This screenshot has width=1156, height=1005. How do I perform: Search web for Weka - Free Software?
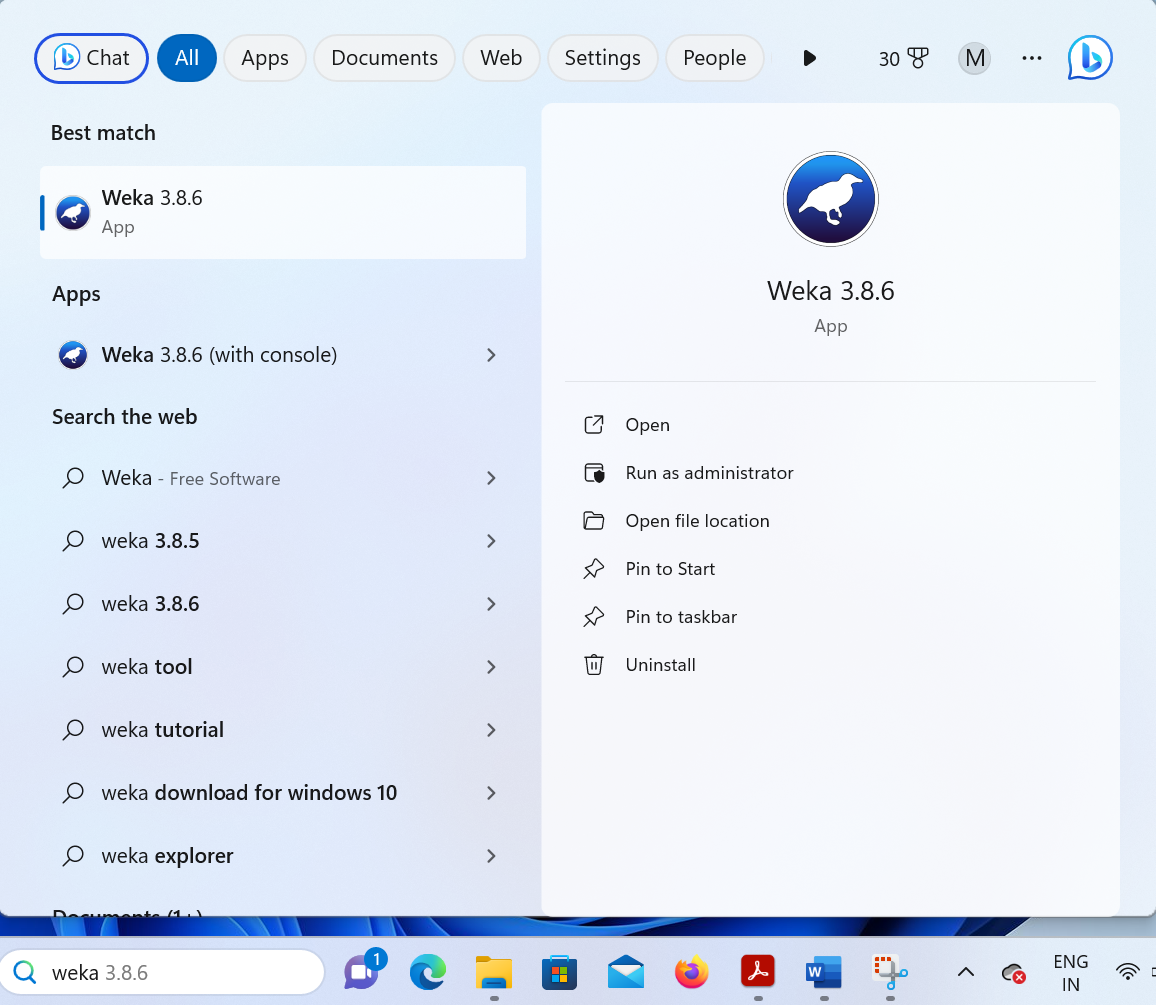pos(191,478)
